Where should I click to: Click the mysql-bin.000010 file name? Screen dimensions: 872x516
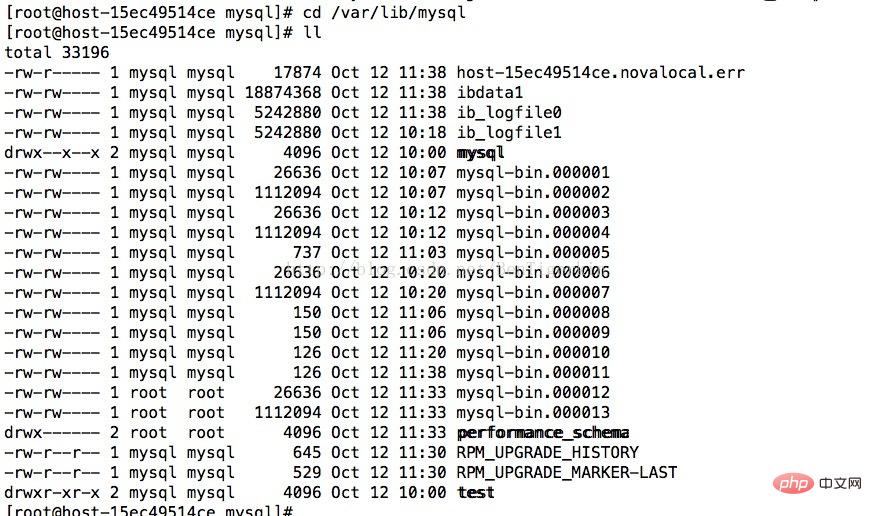[533, 353]
